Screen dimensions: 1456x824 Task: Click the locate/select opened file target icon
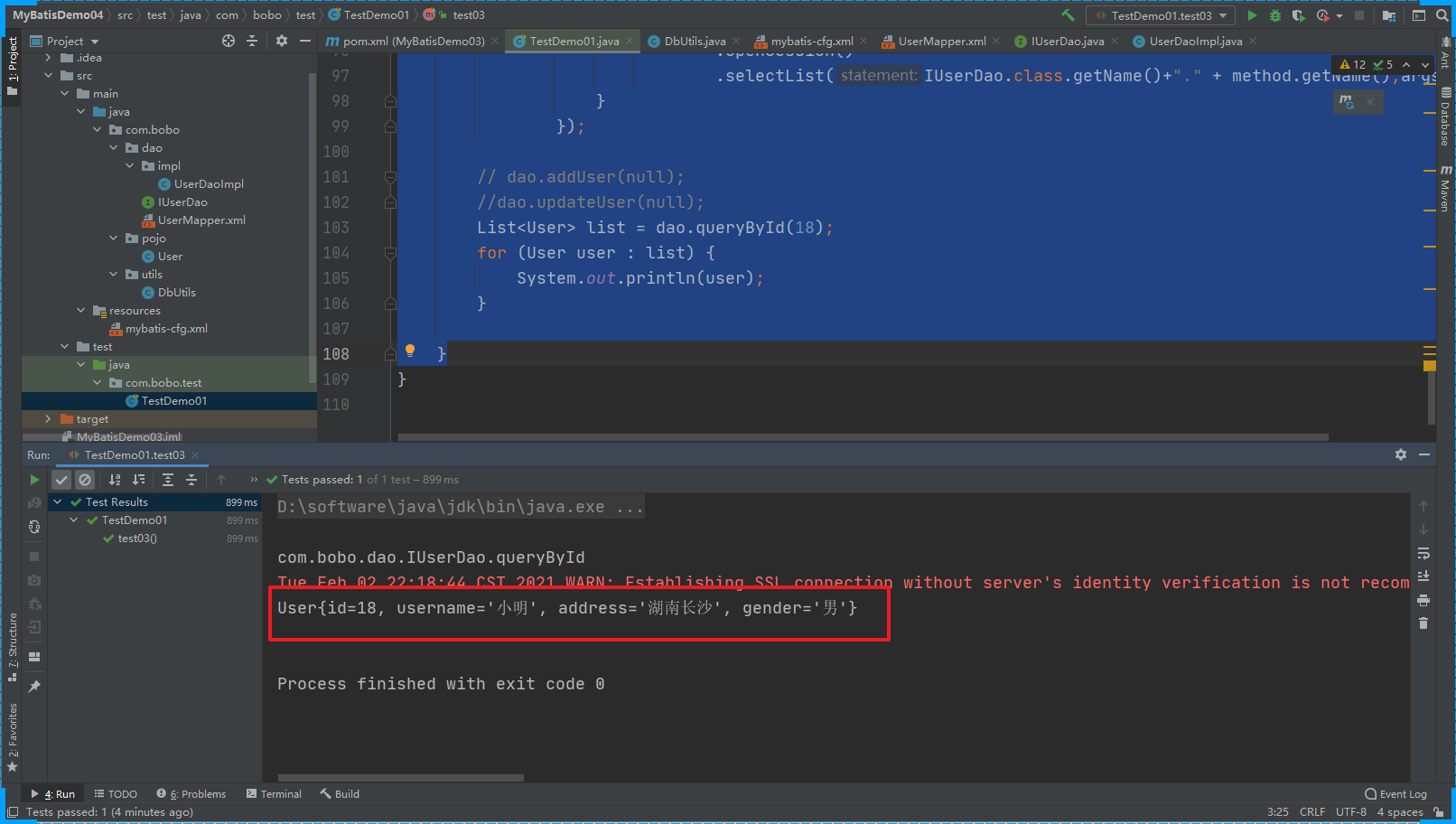click(229, 41)
